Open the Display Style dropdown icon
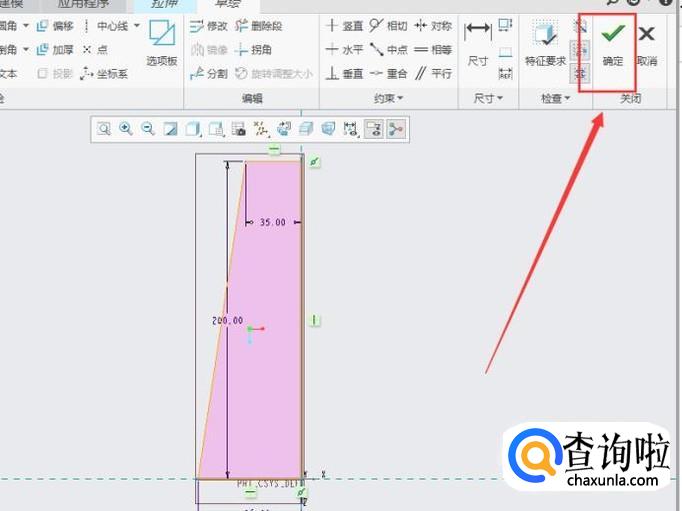Image resolution: width=682 pixels, height=511 pixels. 193,129
